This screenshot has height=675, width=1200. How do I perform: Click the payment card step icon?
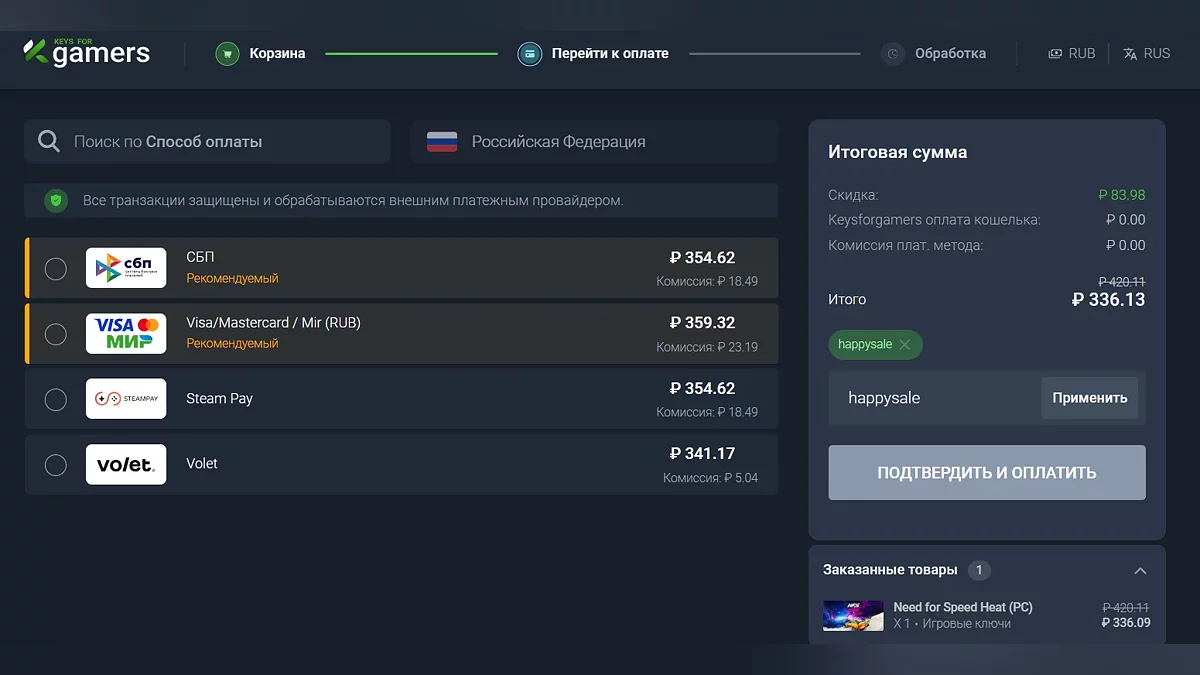[x=530, y=53]
